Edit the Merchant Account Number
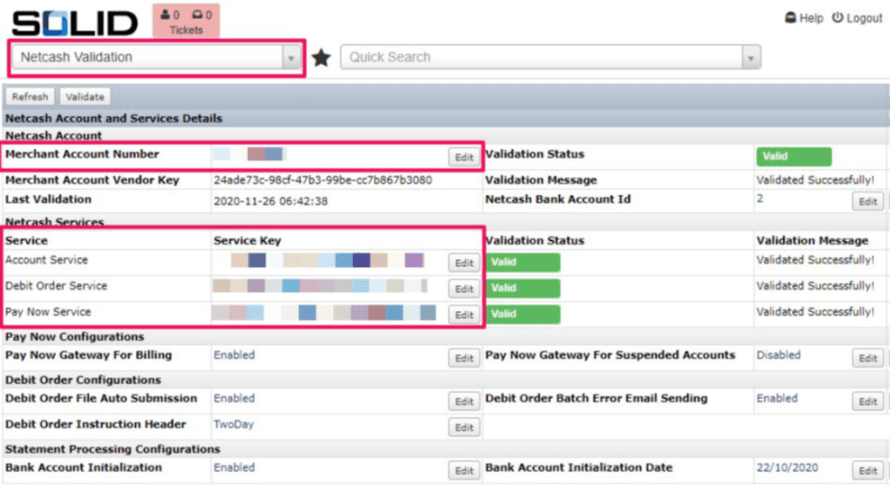 point(464,157)
